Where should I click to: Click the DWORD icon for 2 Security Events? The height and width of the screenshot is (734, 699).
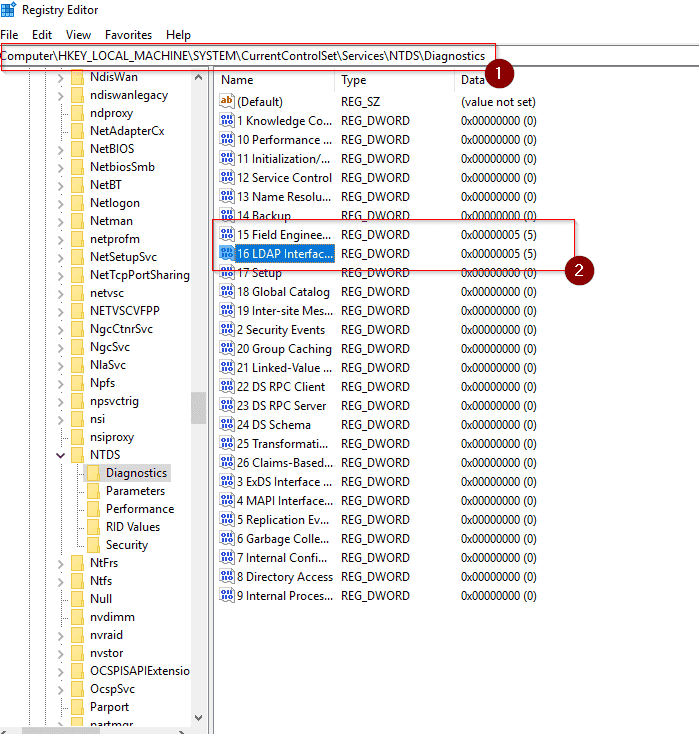(226, 330)
